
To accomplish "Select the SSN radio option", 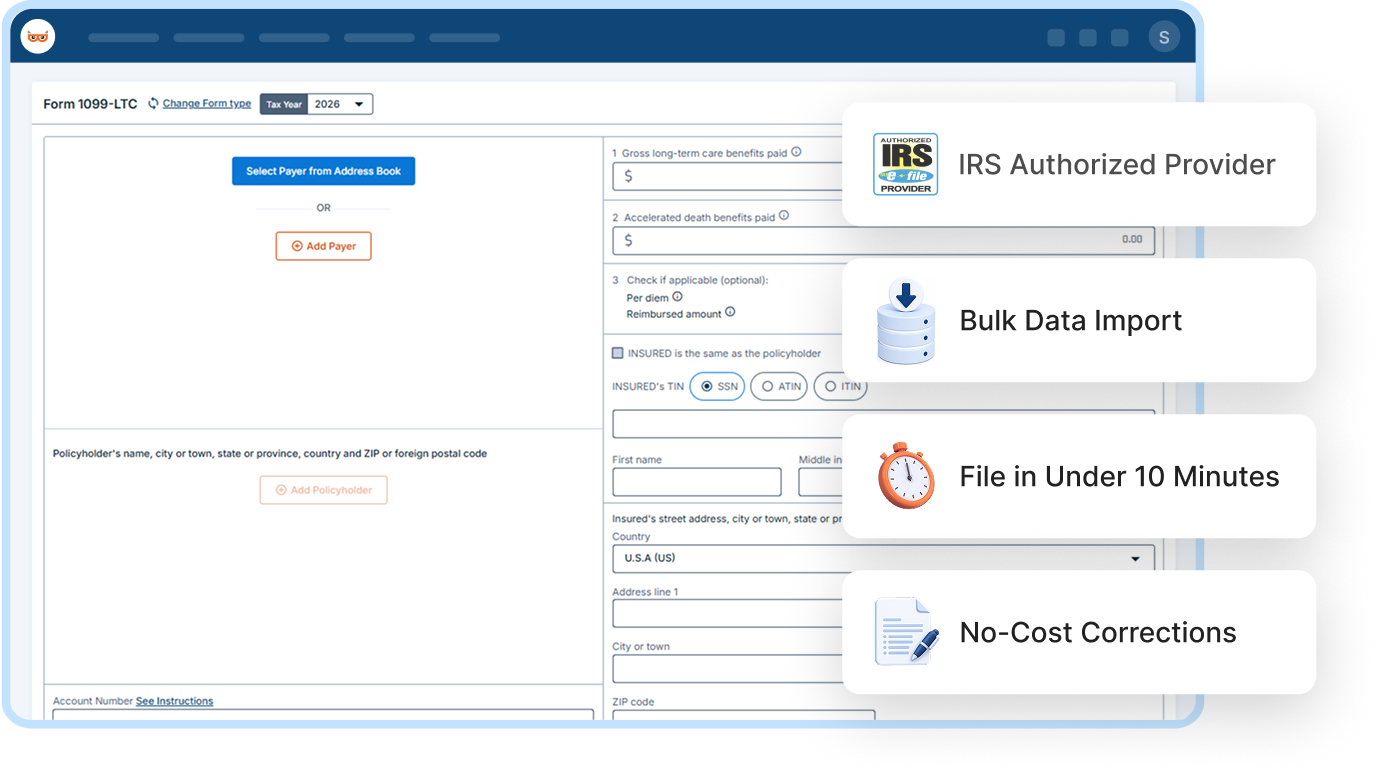I will tap(717, 386).
